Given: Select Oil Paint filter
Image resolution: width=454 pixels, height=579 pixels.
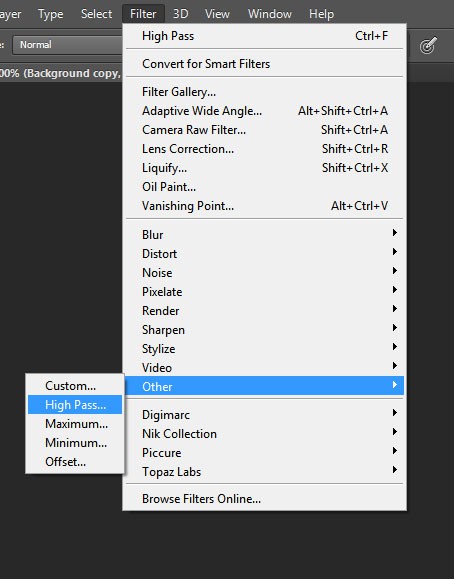Looking at the screenshot, I should click(x=264, y=187).
